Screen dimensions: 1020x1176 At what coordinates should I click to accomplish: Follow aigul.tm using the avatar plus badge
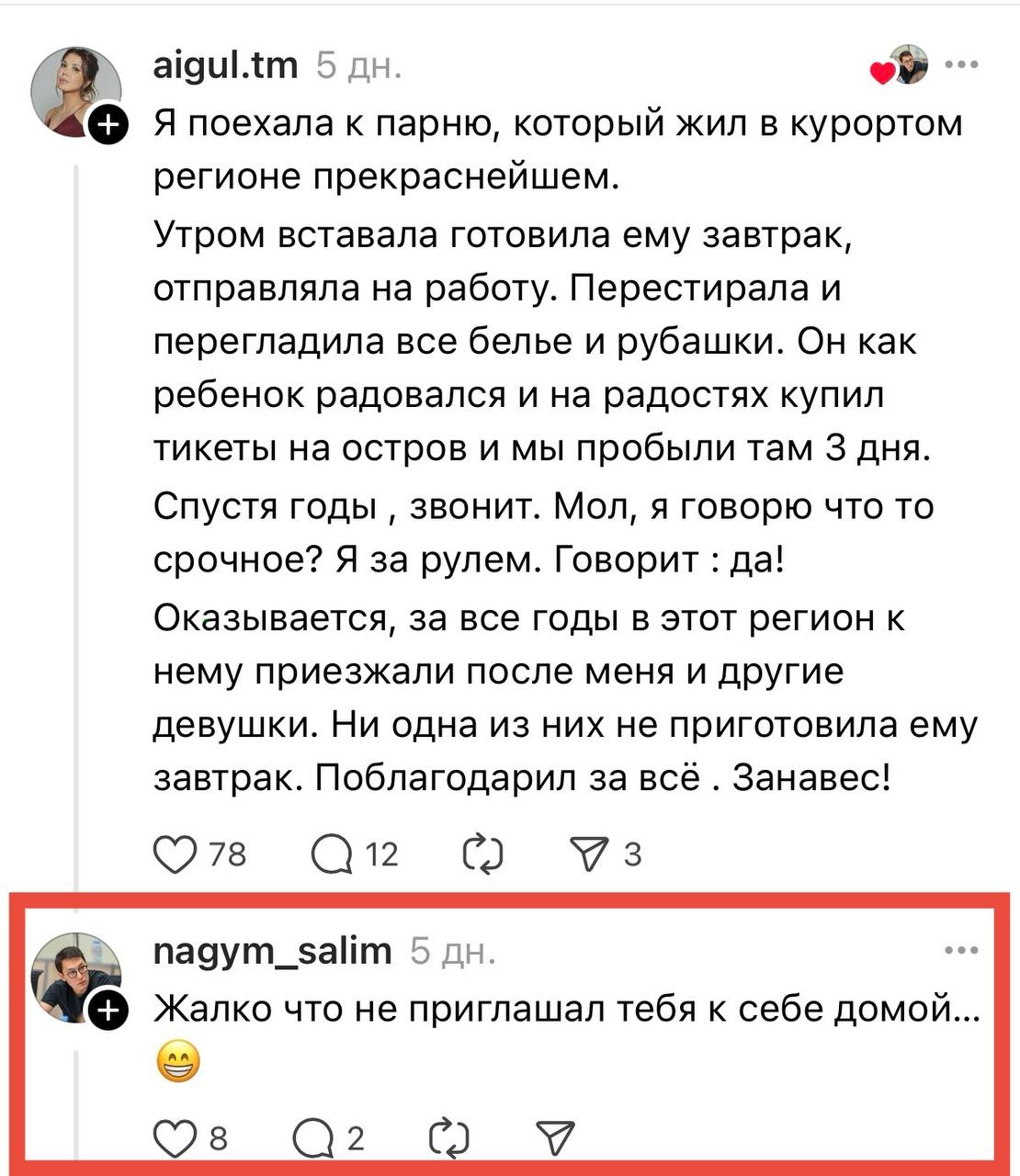click(x=106, y=126)
